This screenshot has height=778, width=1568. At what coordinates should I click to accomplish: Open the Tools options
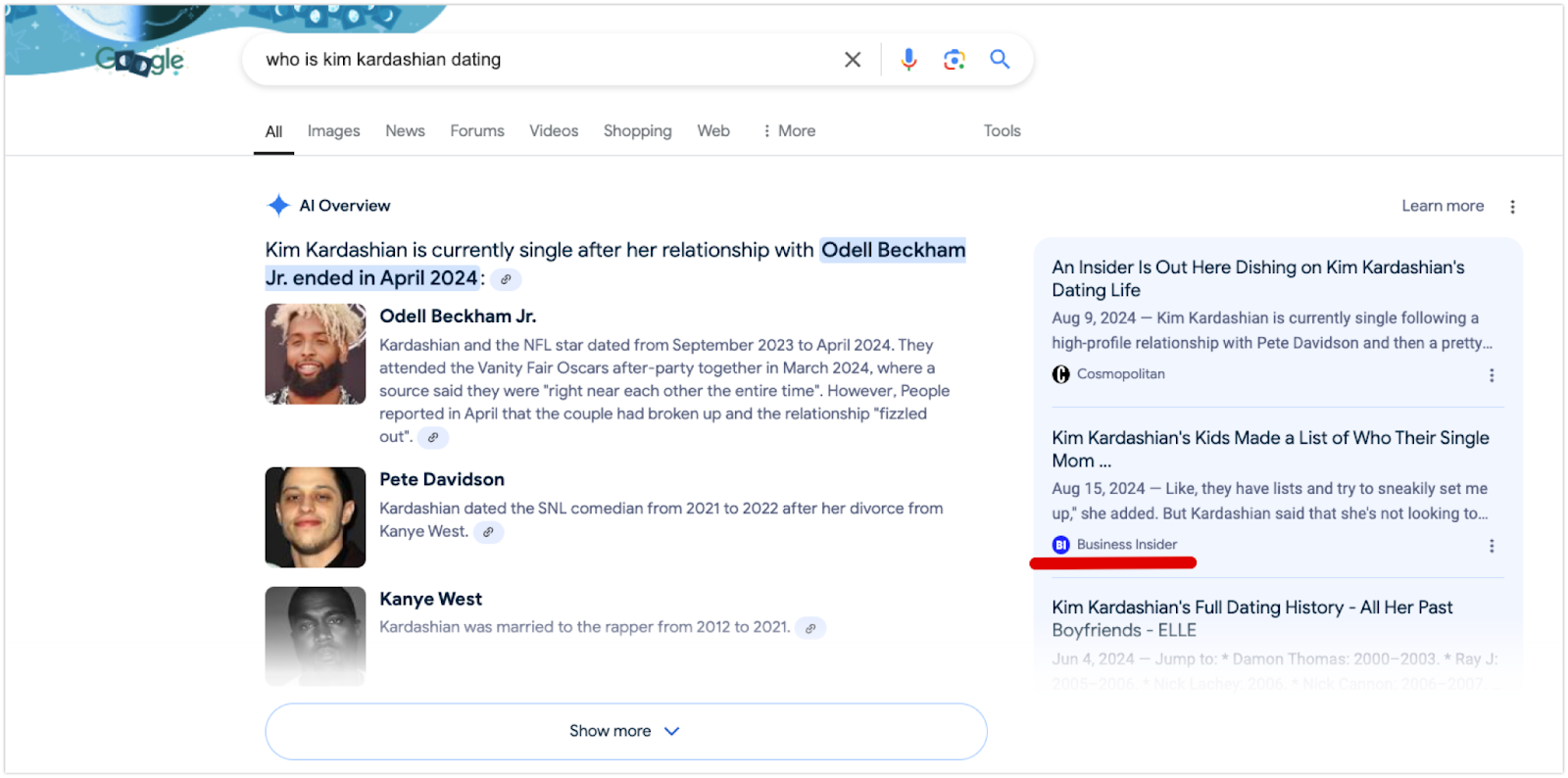click(x=1002, y=131)
